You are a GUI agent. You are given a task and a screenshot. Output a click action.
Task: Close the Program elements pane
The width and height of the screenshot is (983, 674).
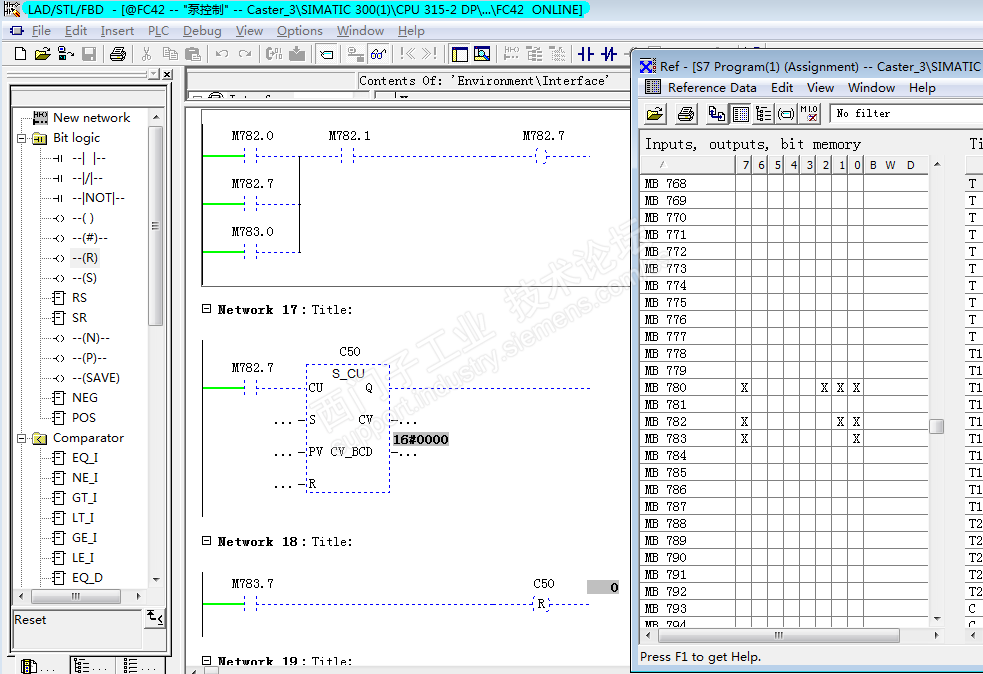click(x=167, y=75)
